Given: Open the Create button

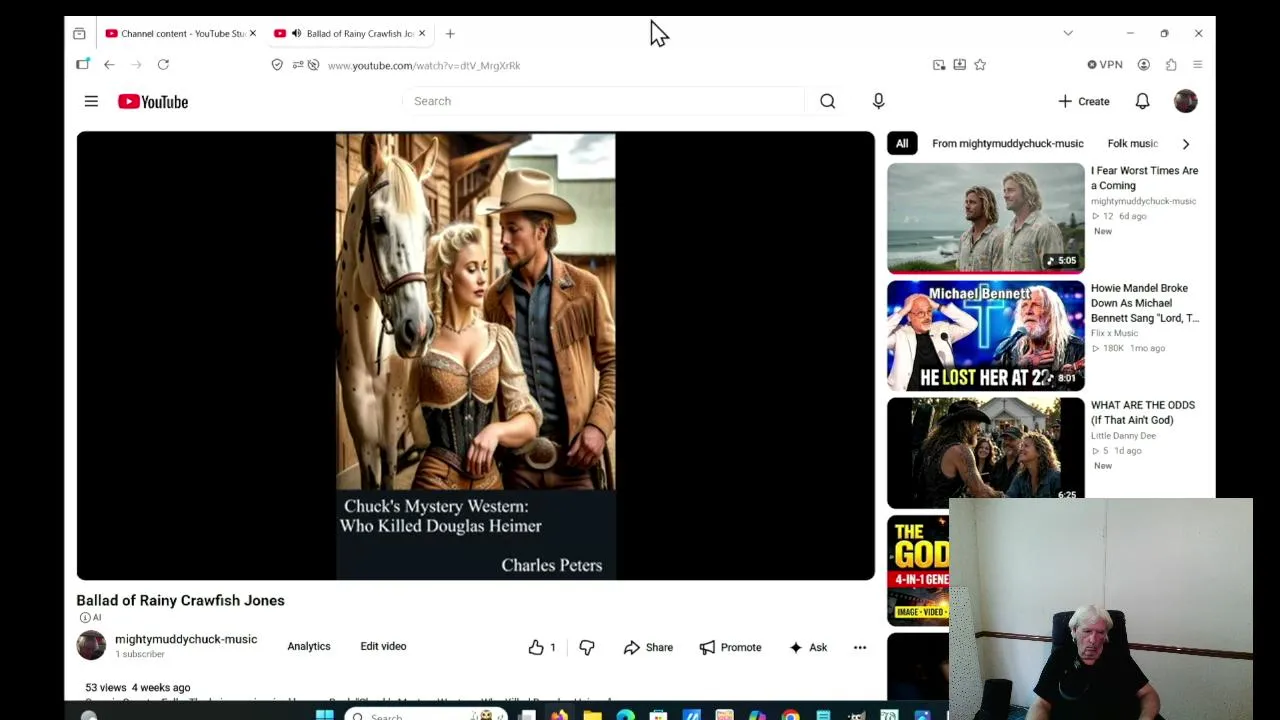Looking at the screenshot, I should [x=1084, y=101].
